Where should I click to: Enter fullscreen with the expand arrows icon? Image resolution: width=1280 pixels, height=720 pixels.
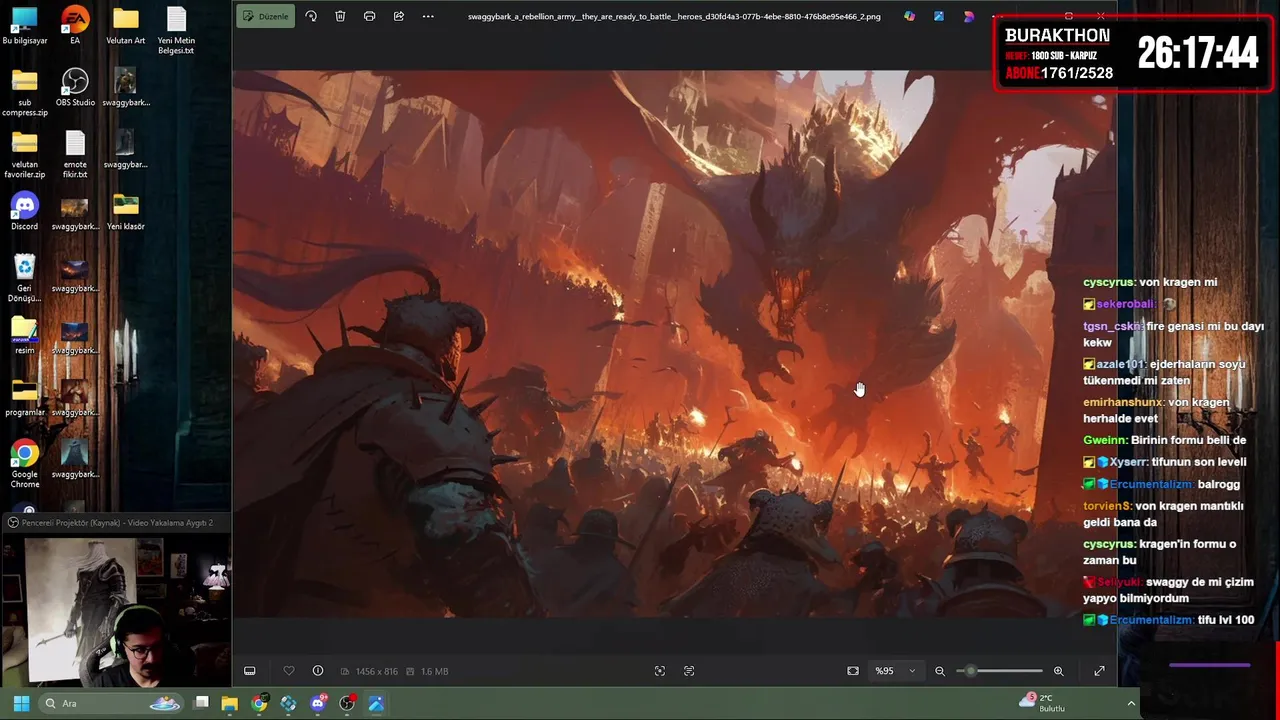coord(1099,671)
